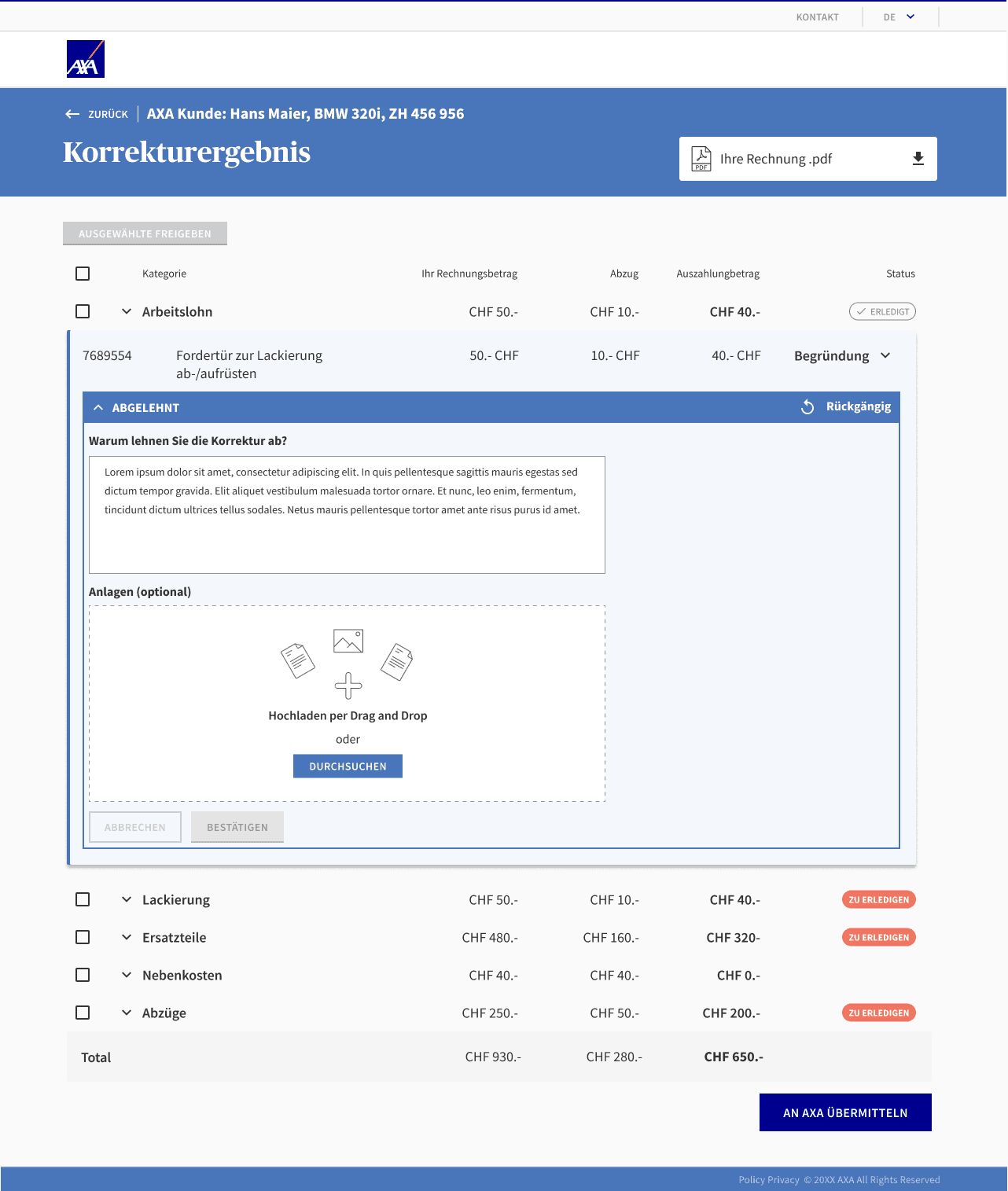1008x1191 pixels.
Task: Click CHF 0.- payout in Nebenkosten row
Action: tap(738, 975)
